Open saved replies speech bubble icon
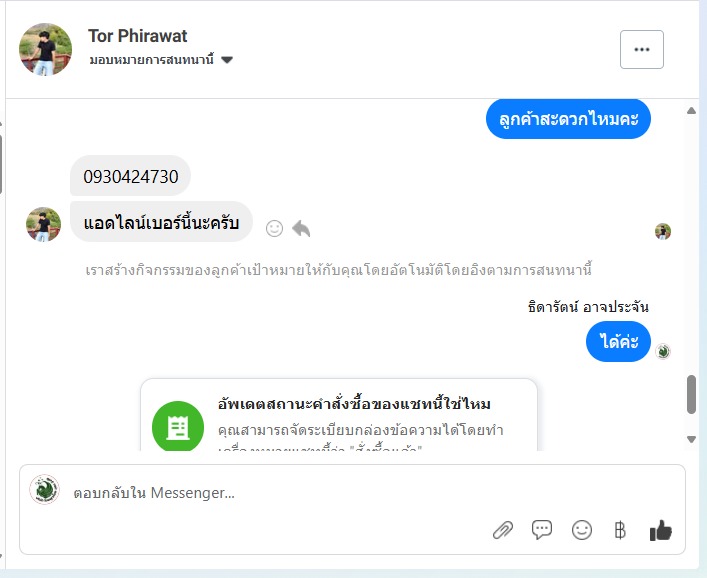 pos(542,531)
